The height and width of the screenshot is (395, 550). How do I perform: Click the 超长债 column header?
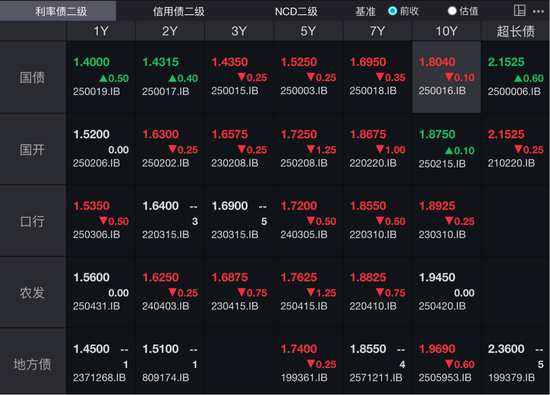click(x=515, y=31)
